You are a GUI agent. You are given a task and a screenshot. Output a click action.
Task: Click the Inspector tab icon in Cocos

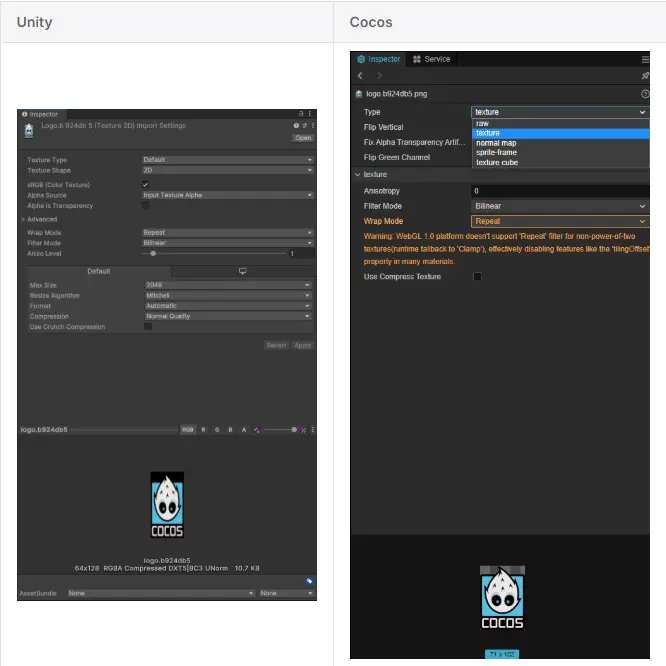(x=361, y=59)
